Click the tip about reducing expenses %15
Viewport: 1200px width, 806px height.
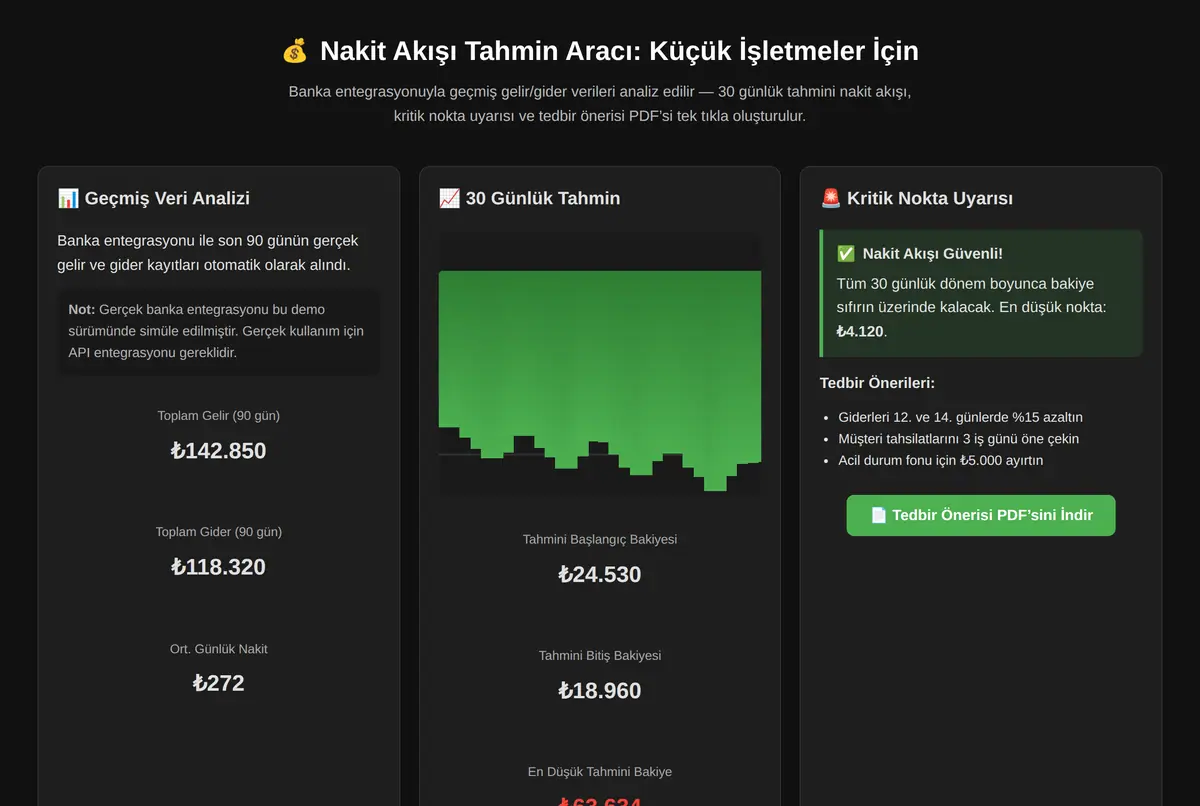point(960,417)
